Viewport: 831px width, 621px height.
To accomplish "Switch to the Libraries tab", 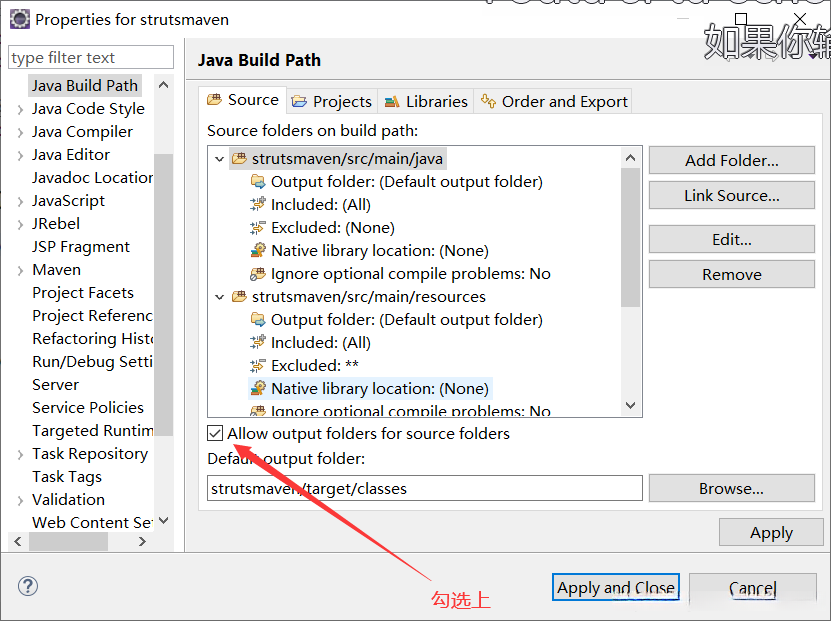I will (426, 101).
